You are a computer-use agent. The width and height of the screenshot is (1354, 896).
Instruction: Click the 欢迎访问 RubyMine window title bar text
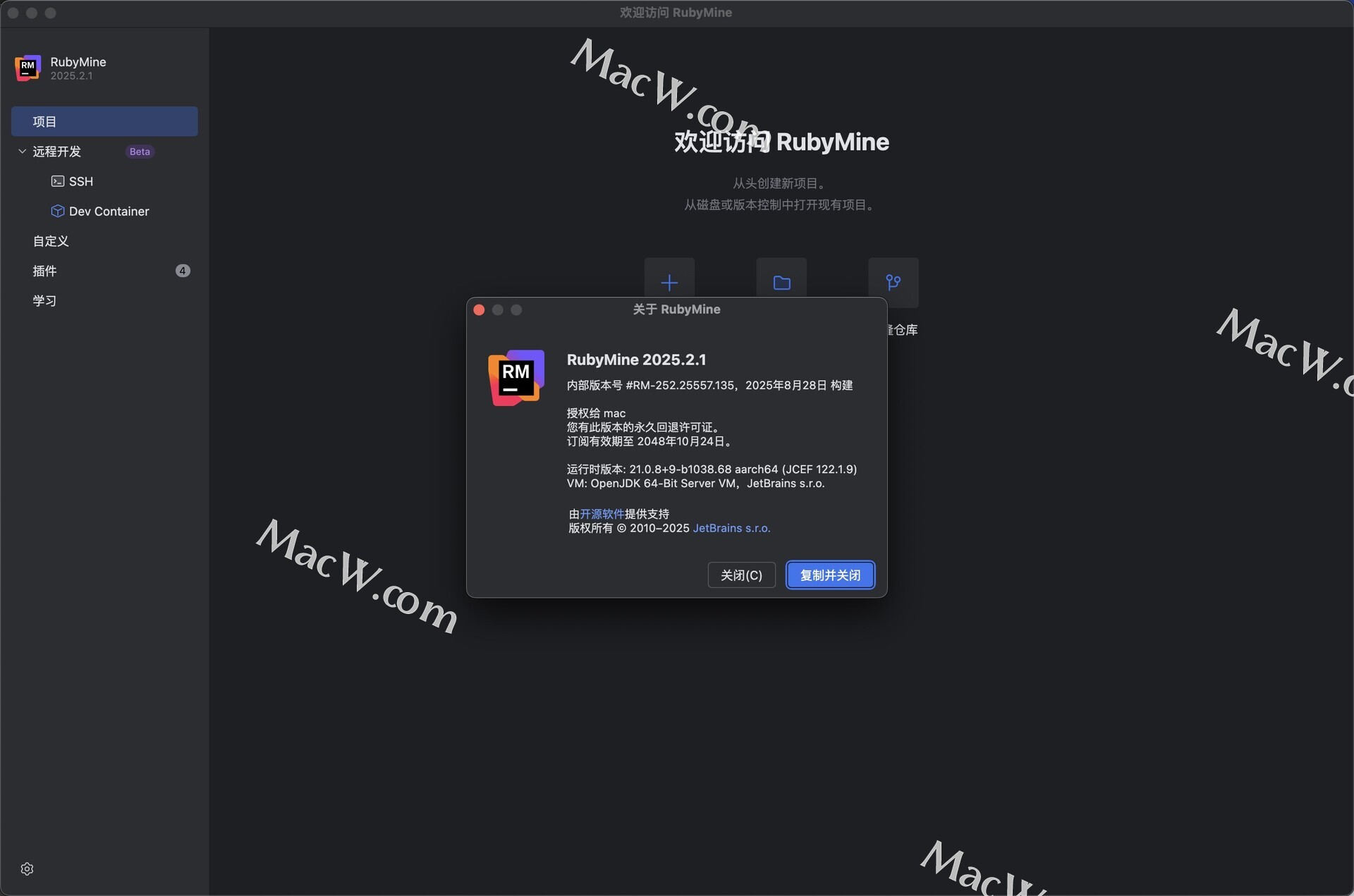coord(676,13)
